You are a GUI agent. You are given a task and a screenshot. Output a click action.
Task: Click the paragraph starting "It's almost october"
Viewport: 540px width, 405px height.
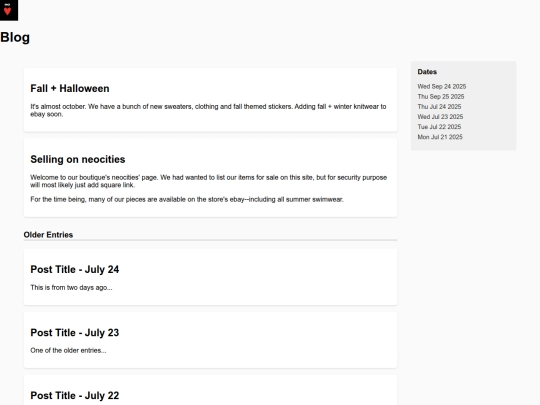click(208, 110)
